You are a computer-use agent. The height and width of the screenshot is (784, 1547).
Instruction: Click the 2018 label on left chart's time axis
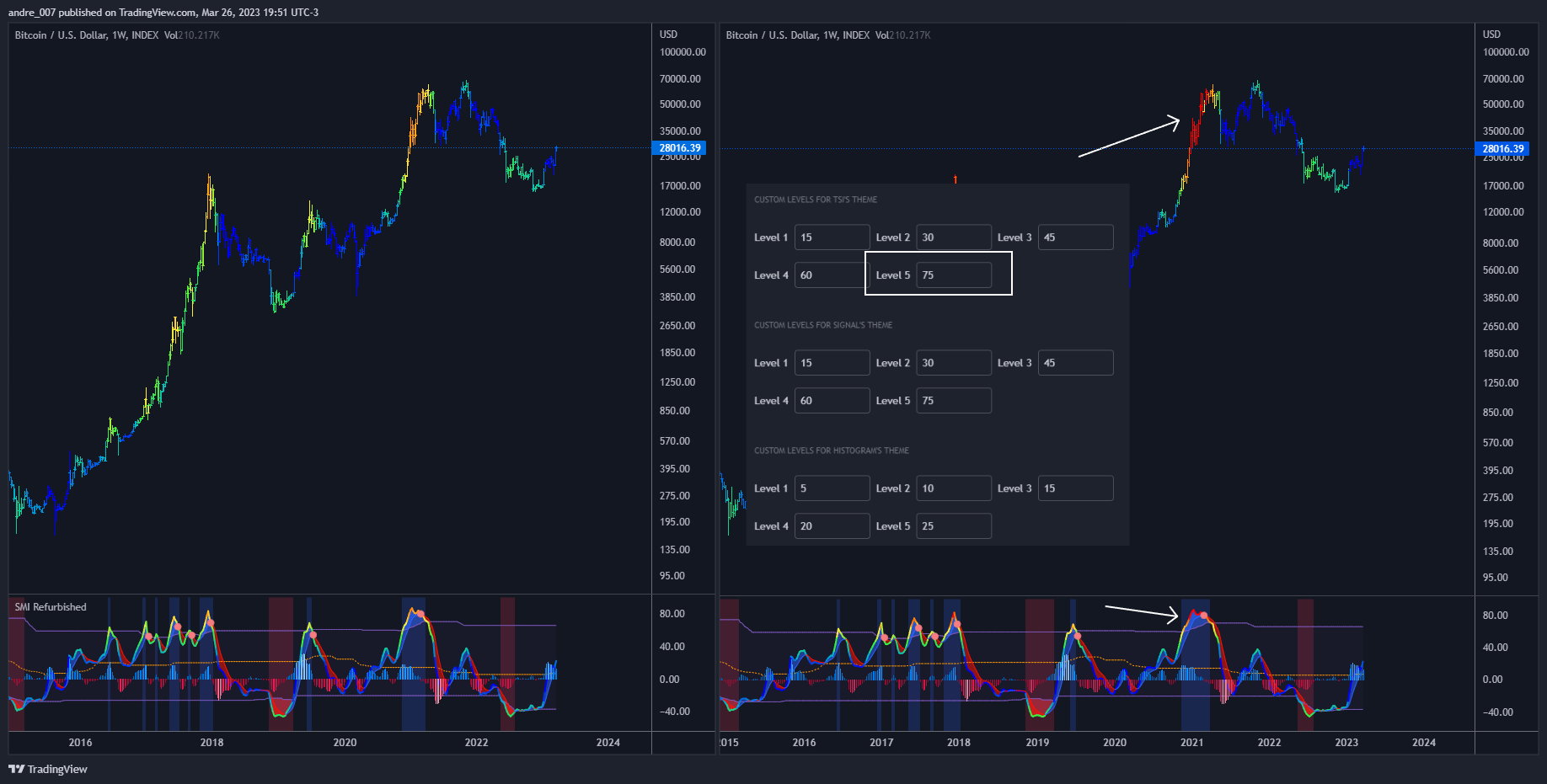click(x=211, y=743)
